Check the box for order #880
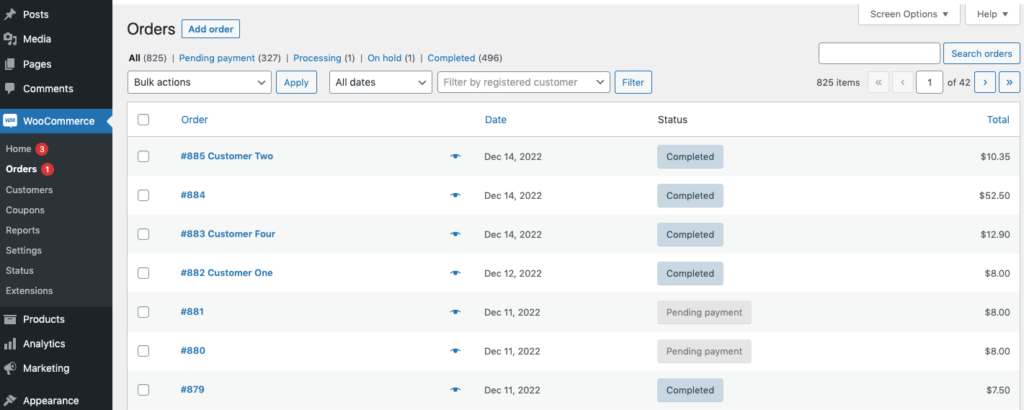1024x410 pixels. point(144,351)
